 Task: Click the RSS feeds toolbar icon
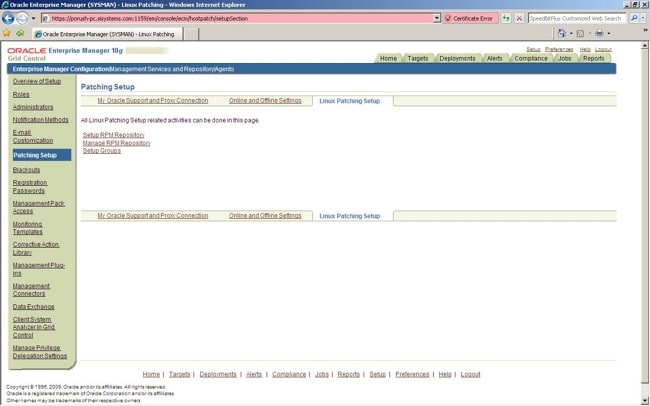click(x=581, y=33)
